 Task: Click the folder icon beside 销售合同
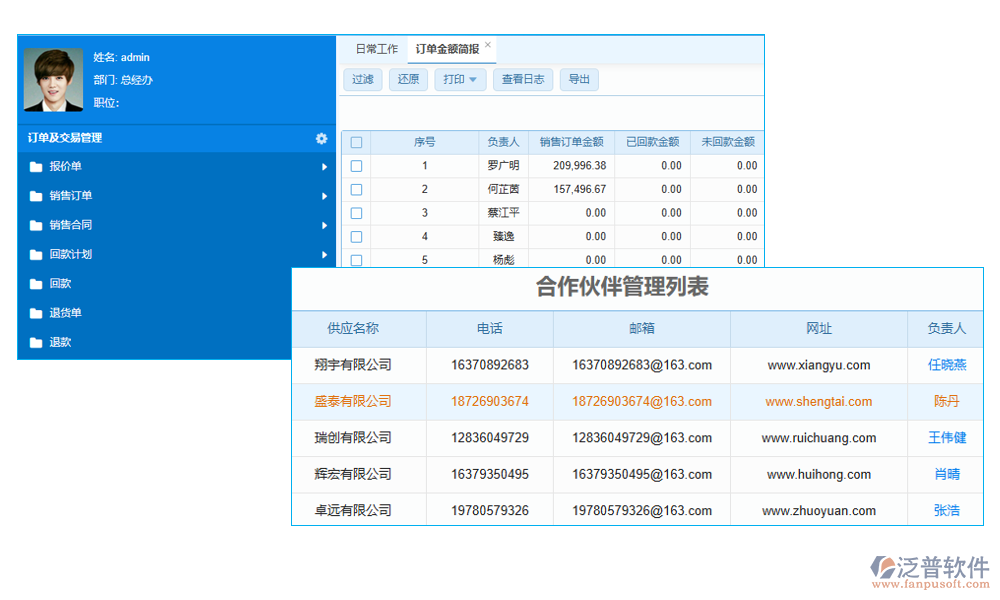tap(36, 225)
